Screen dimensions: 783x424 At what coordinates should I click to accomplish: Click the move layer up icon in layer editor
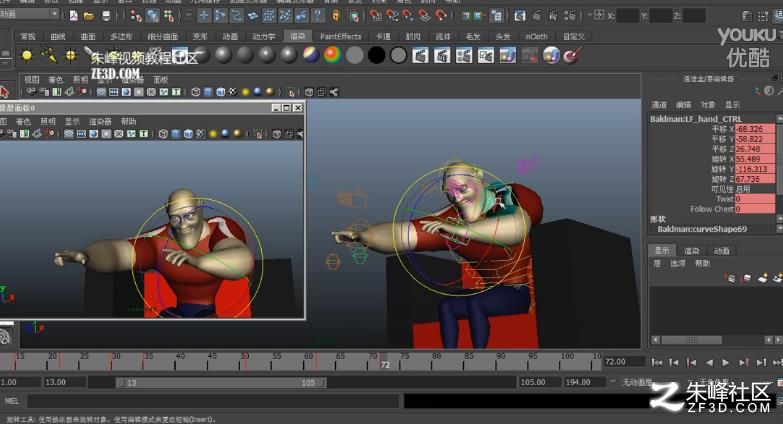[731, 278]
